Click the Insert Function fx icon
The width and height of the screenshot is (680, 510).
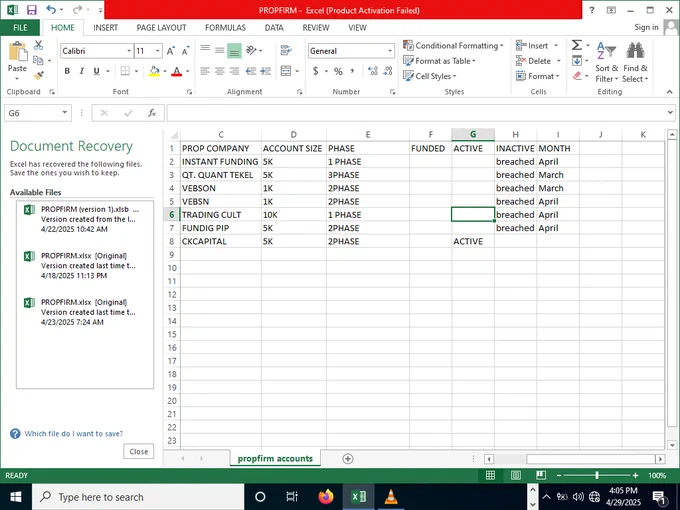pos(152,113)
